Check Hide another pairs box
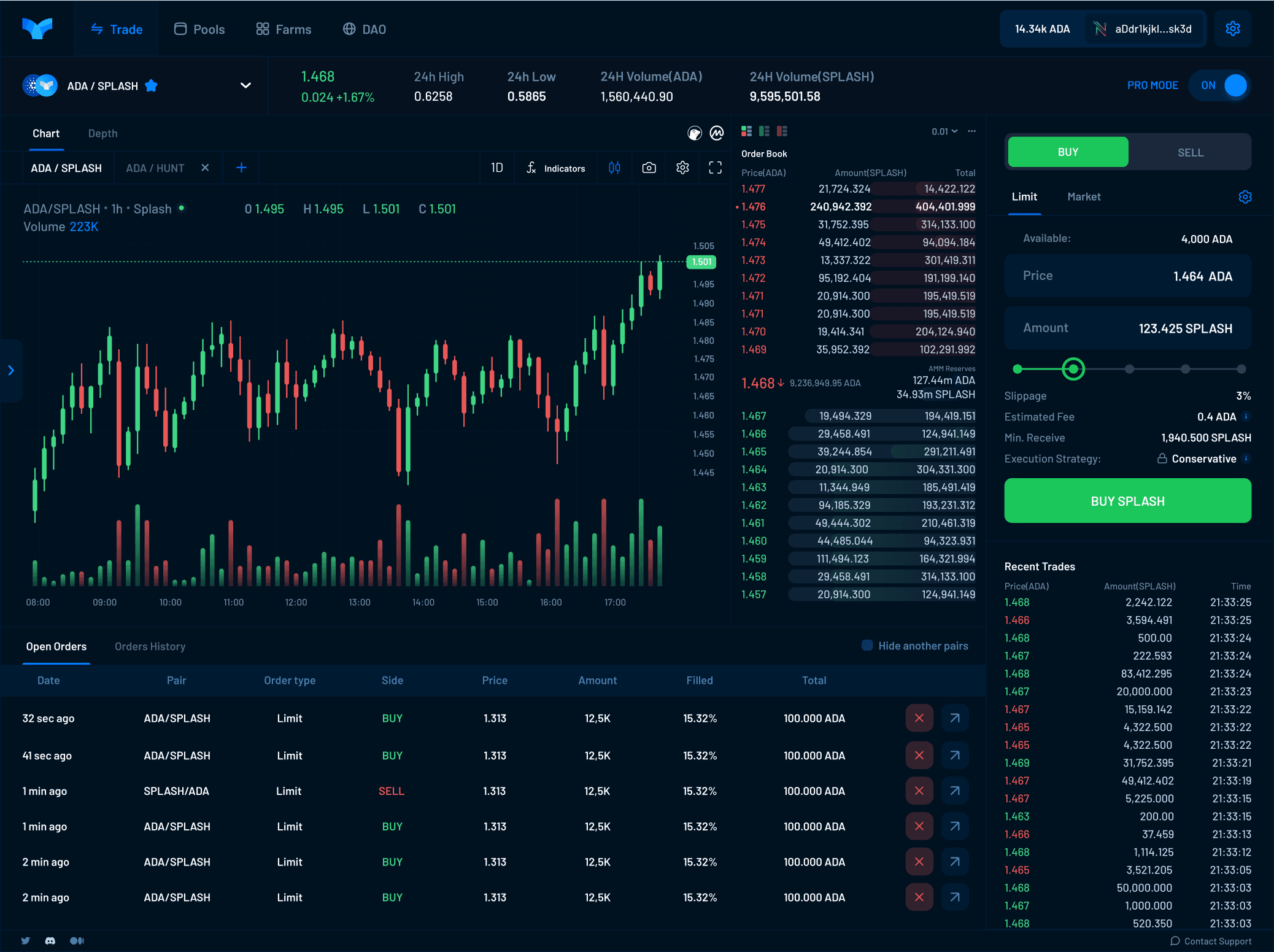This screenshot has width=1274, height=952. pyautogui.click(x=867, y=645)
